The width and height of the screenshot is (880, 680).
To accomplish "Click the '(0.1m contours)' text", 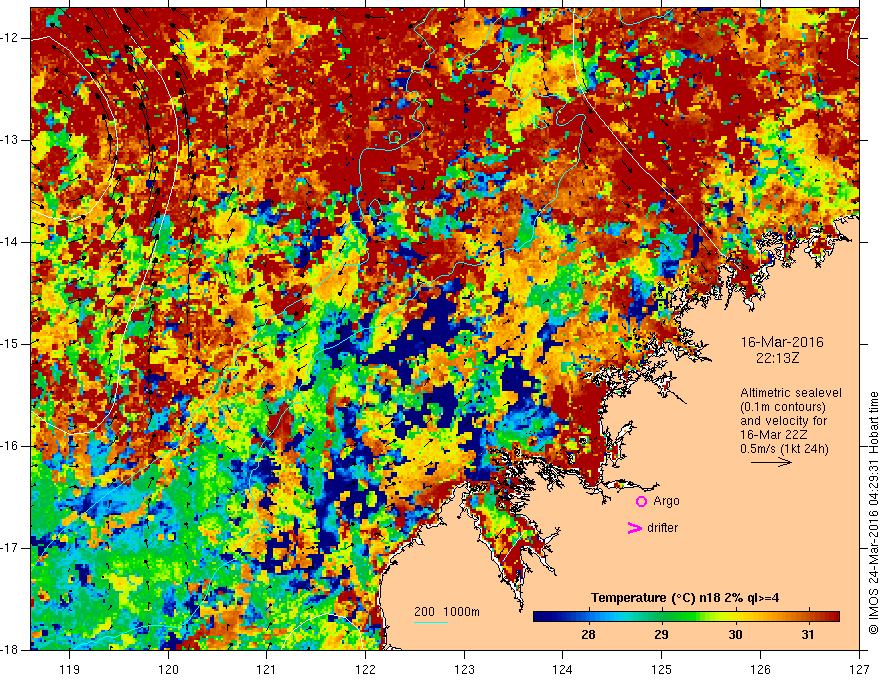I will [x=783, y=407].
